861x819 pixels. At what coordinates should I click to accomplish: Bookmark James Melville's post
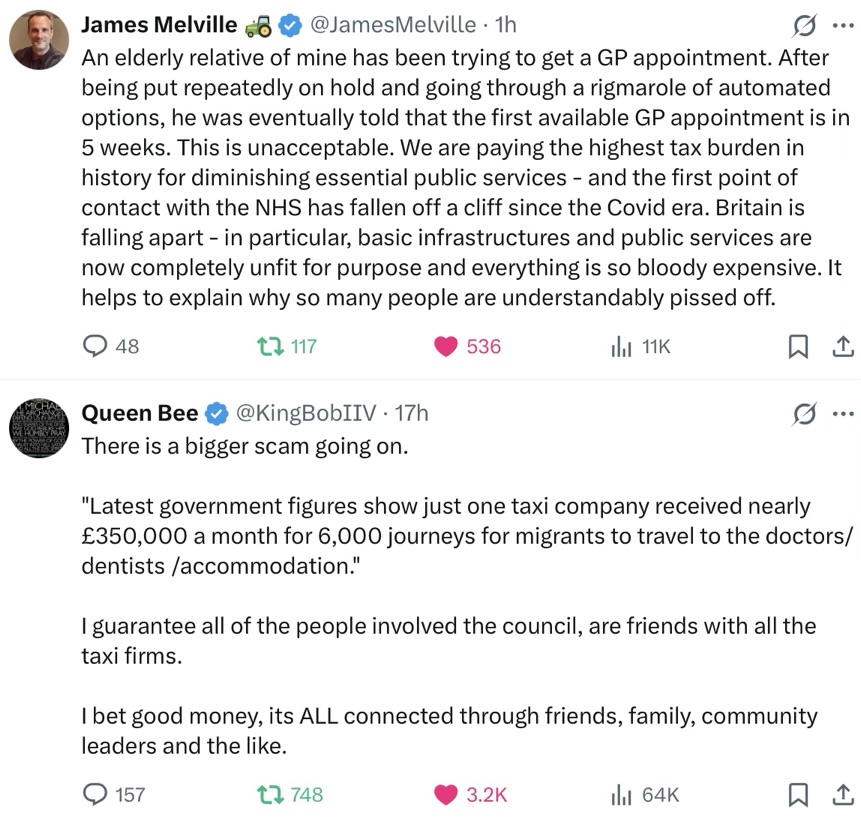click(798, 346)
